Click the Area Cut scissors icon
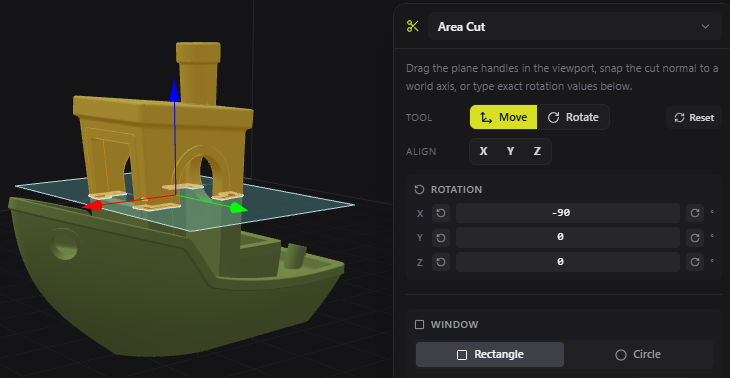The height and width of the screenshot is (378, 730). tap(412, 27)
